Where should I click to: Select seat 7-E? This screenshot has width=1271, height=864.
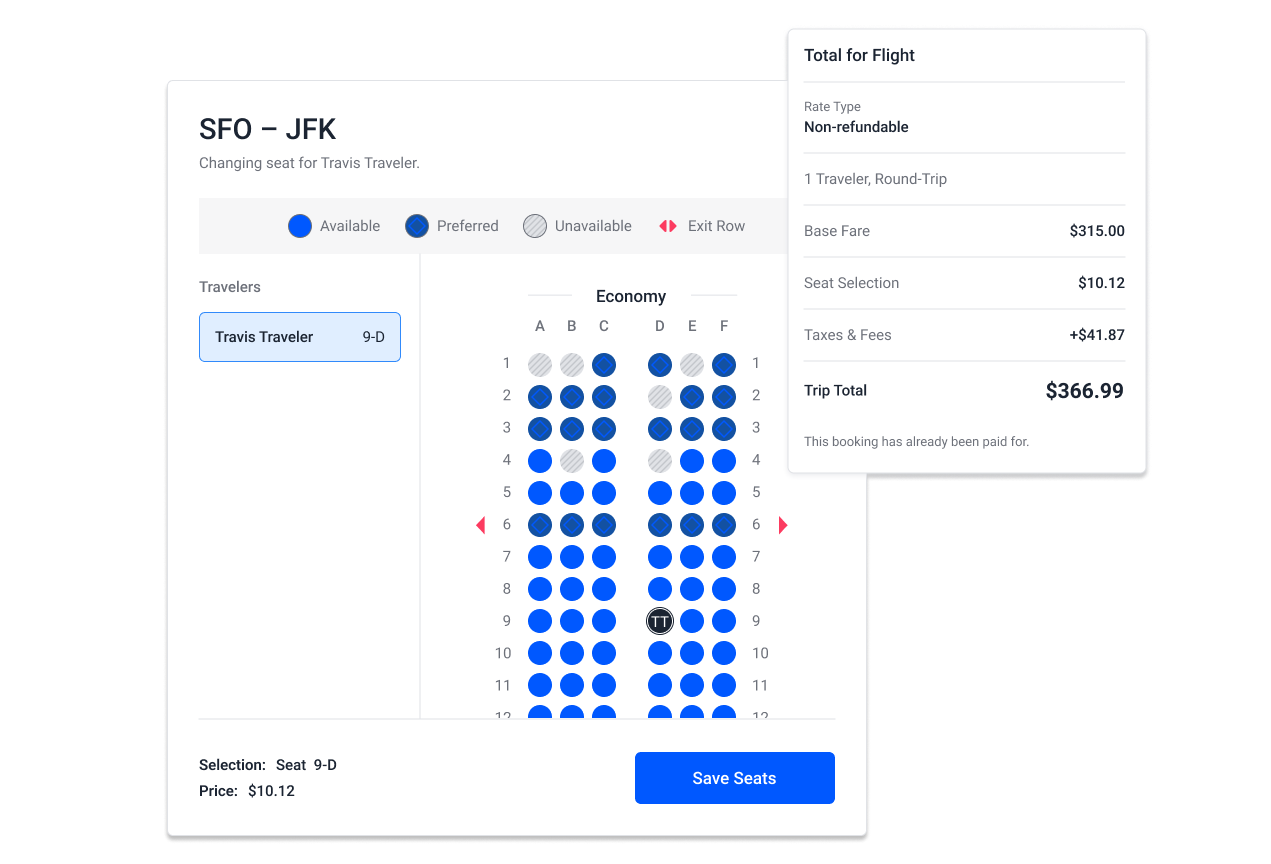pyautogui.click(x=692, y=557)
